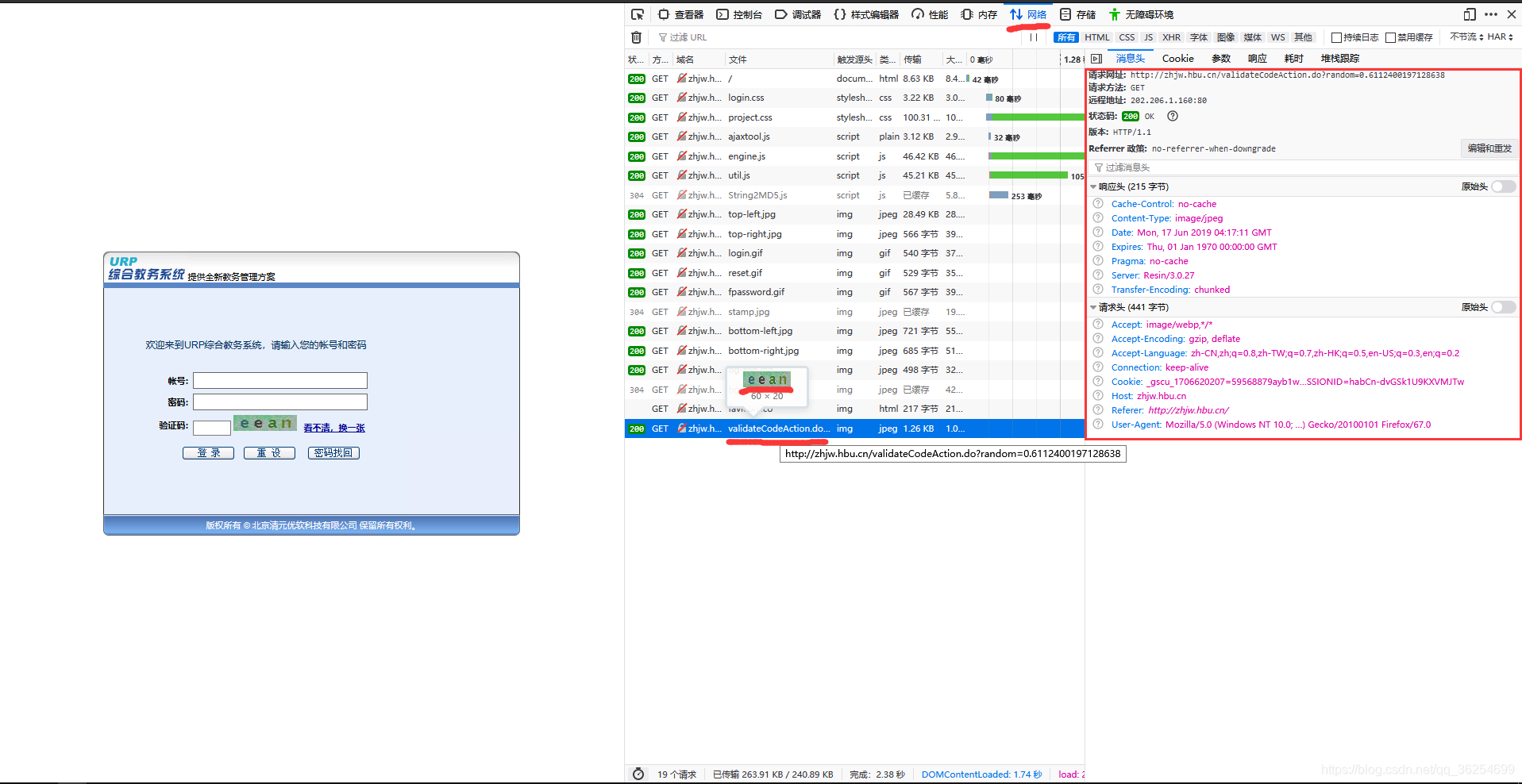The width and height of the screenshot is (1522, 784).
Task: Filter requests by XHR type
Action: pyautogui.click(x=1171, y=37)
